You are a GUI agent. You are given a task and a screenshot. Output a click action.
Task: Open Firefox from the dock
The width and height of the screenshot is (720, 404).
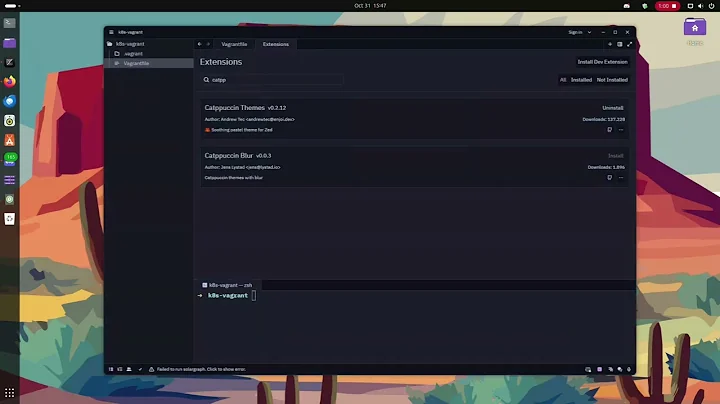(10, 82)
